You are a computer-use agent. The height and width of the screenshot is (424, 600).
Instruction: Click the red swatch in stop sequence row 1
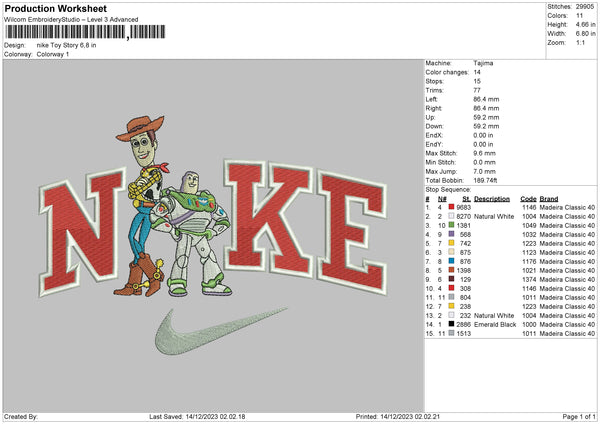coord(452,207)
